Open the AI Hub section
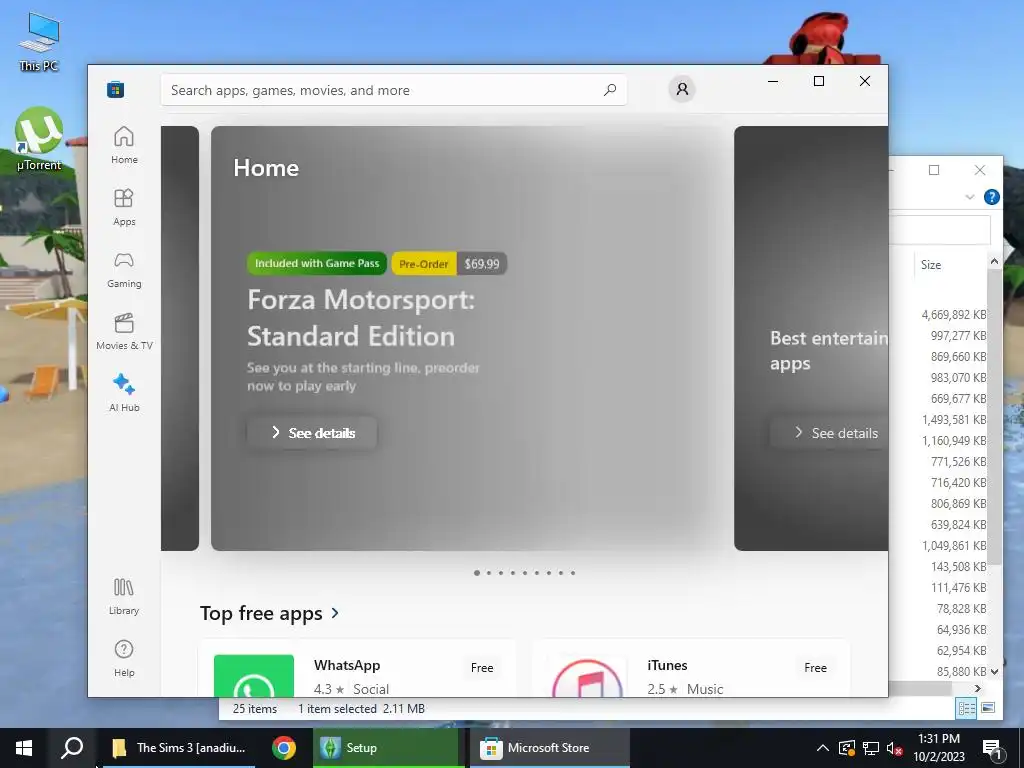Image resolution: width=1024 pixels, height=768 pixels. tap(124, 393)
